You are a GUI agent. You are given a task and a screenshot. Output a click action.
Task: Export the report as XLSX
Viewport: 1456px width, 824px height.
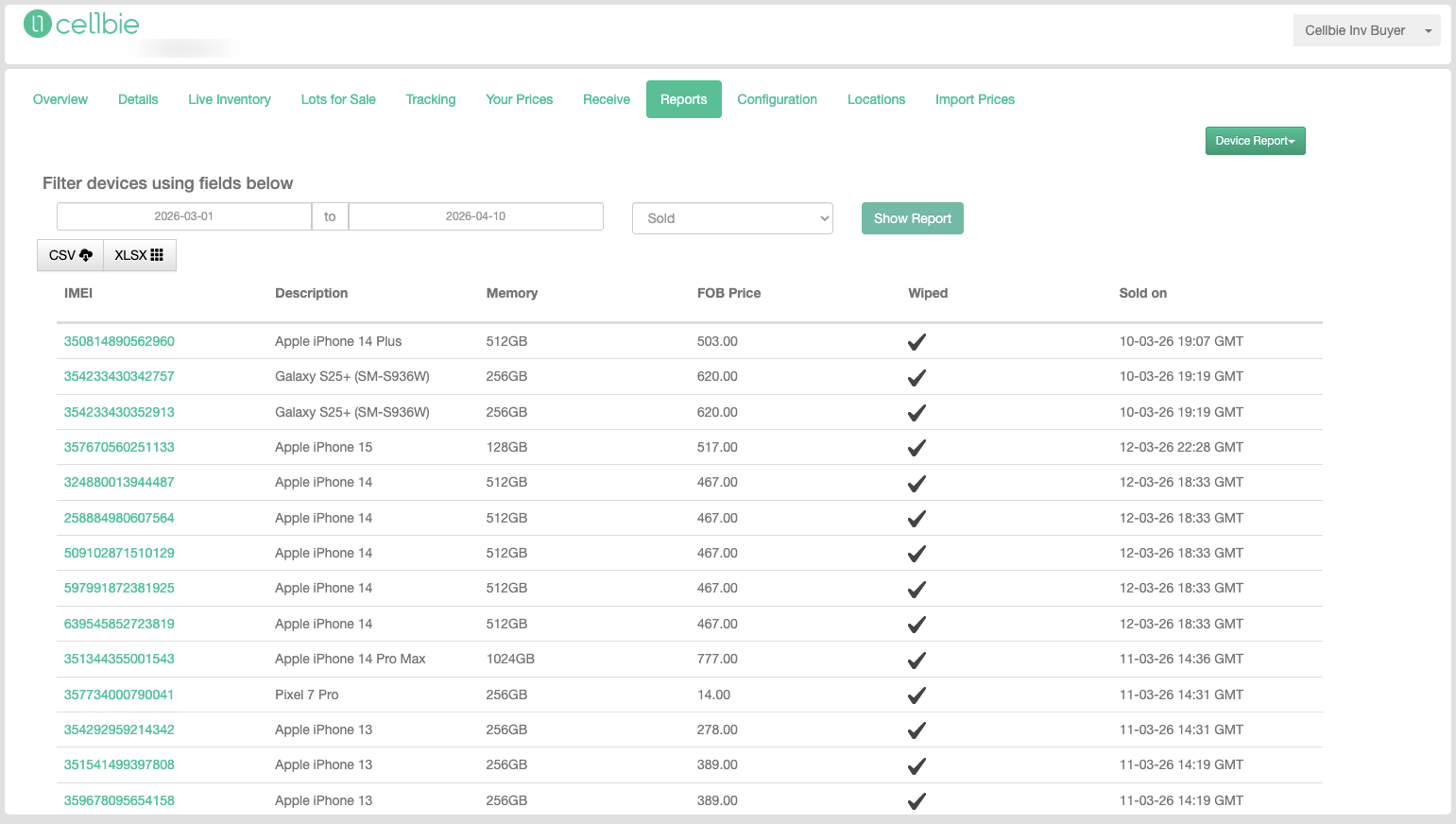tap(139, 255)
